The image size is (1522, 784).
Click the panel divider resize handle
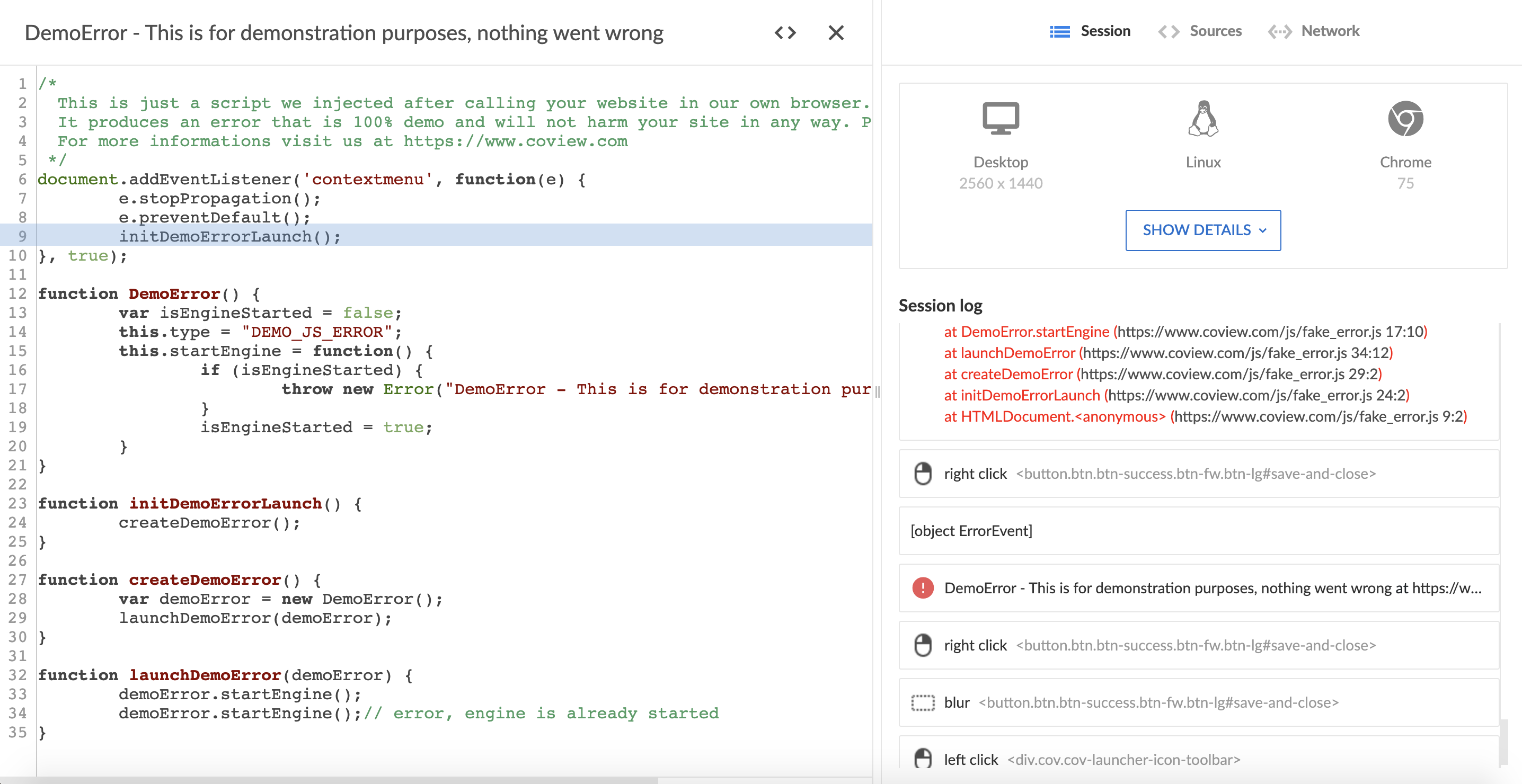(x=878, y=391)
